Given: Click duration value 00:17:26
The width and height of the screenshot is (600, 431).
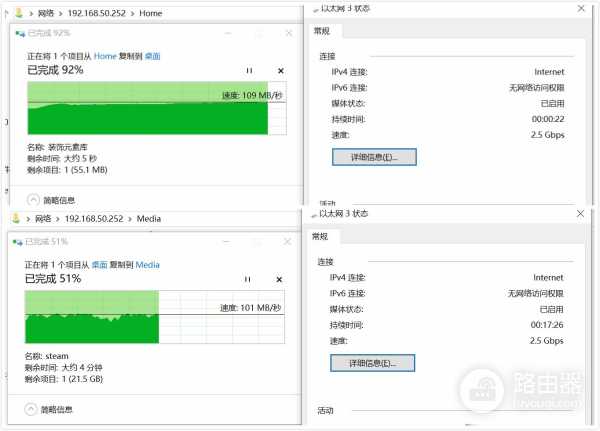Looking at the screenshot, I should pyautogui.click(x=547, y=325).
